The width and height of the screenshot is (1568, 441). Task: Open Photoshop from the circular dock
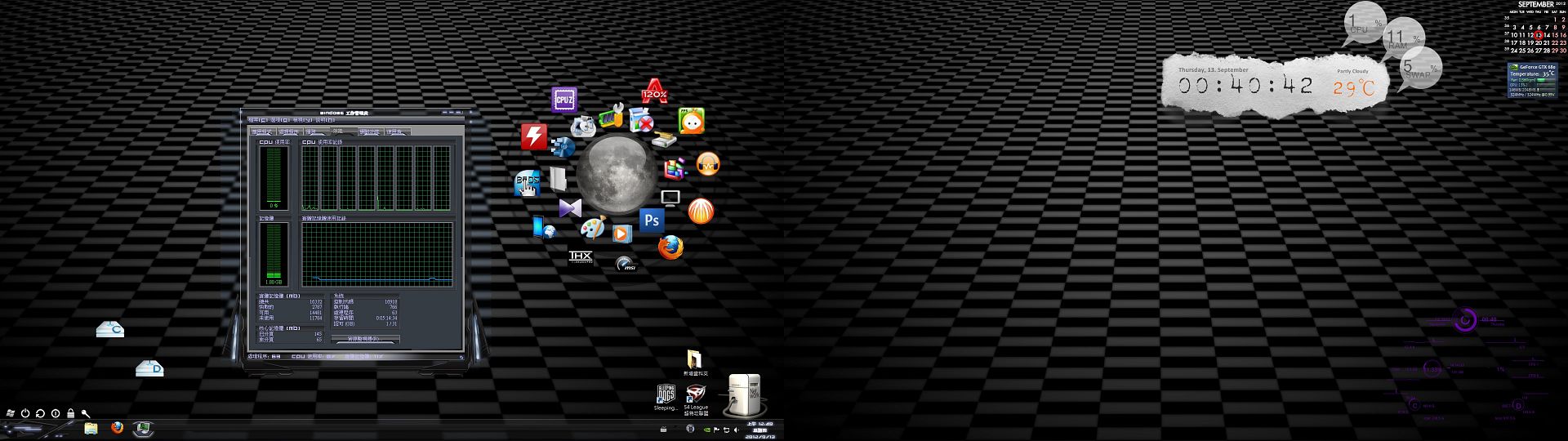click(x=651, y=220)
